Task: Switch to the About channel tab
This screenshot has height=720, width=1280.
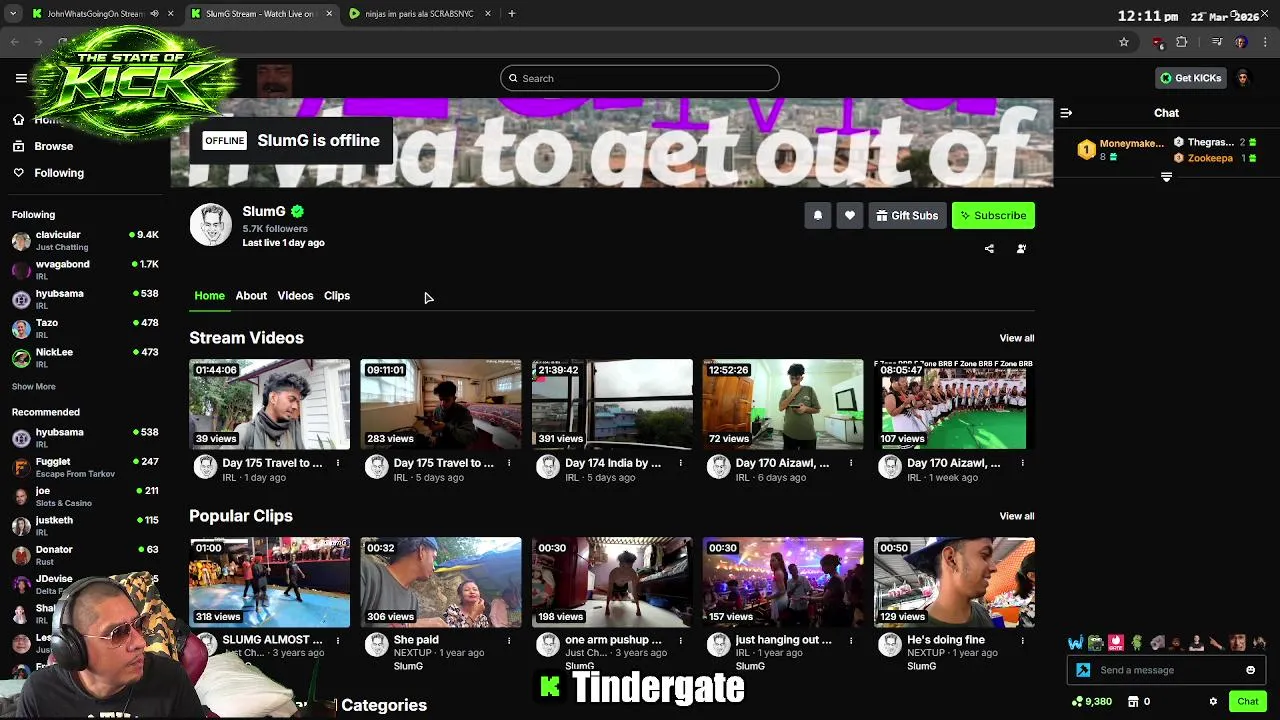Action: [x=251, y=296]
